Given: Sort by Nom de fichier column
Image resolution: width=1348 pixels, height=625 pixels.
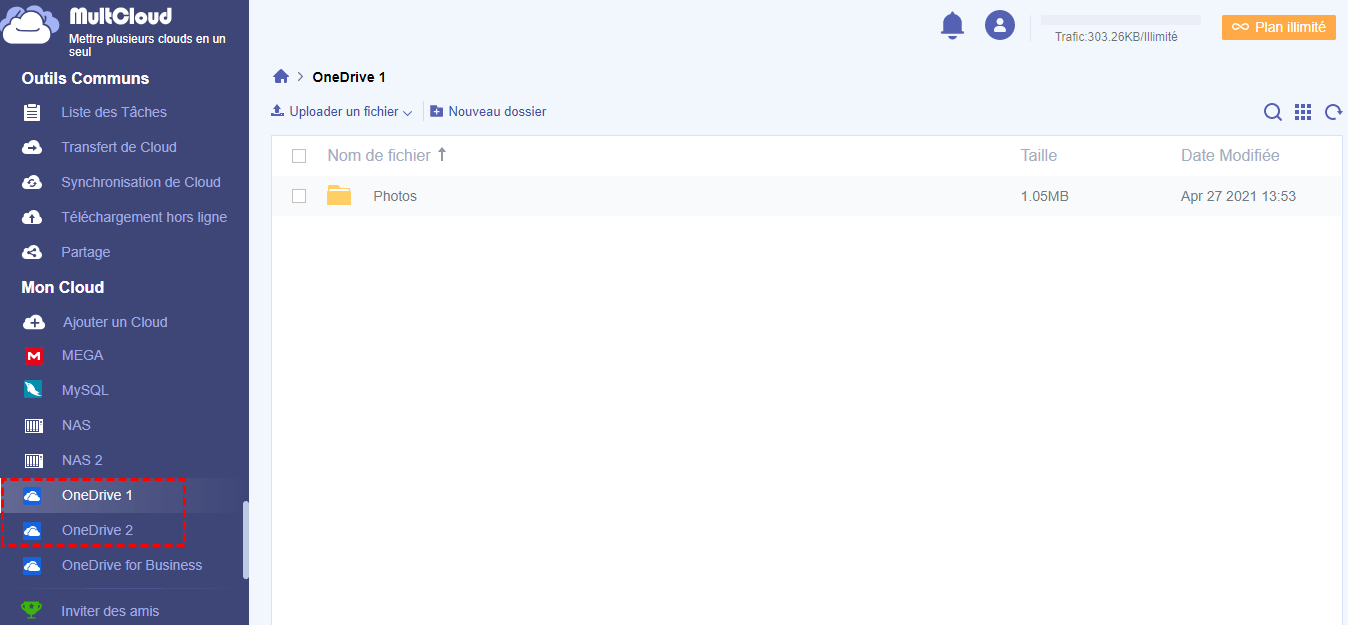Looking at the screenshot, I should (379, 155).
